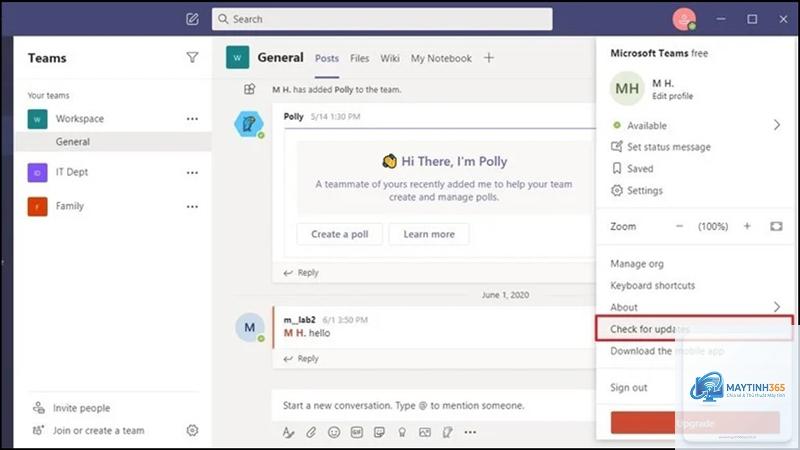
Task: Open manage teams gear icon
Action: (192, 431)
